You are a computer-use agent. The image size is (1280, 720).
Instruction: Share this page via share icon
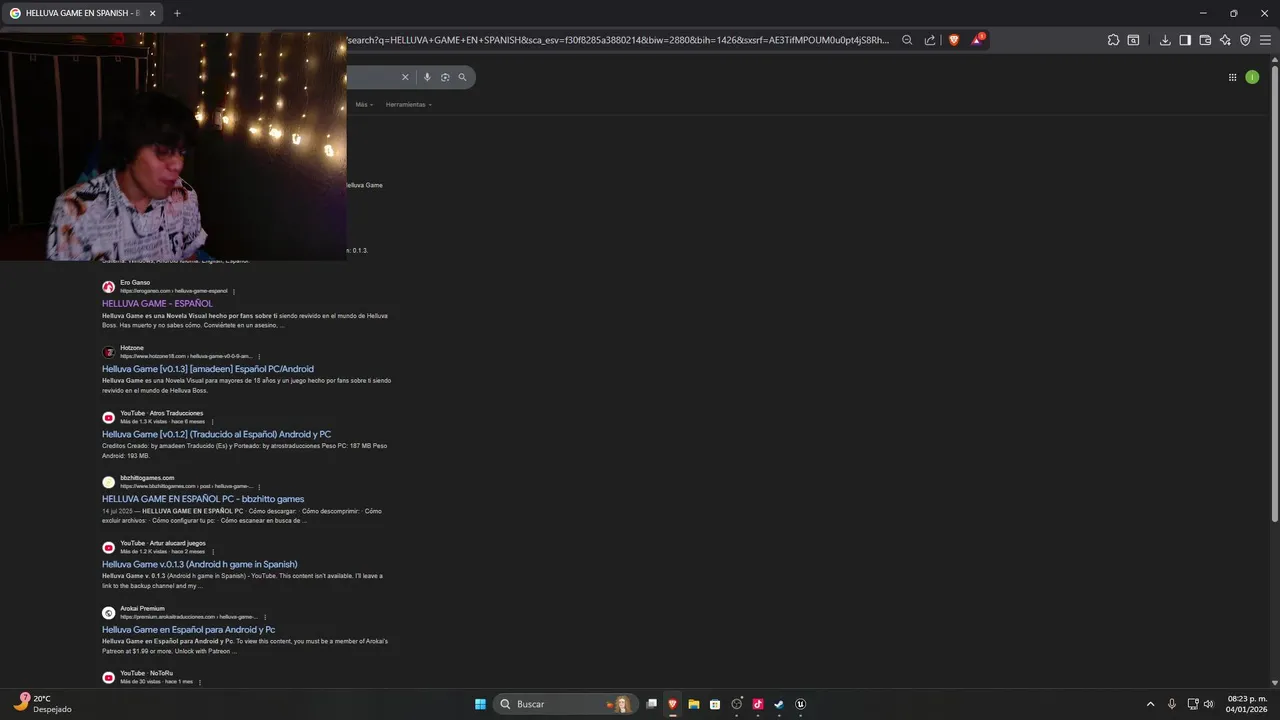[x=930, y=40]
